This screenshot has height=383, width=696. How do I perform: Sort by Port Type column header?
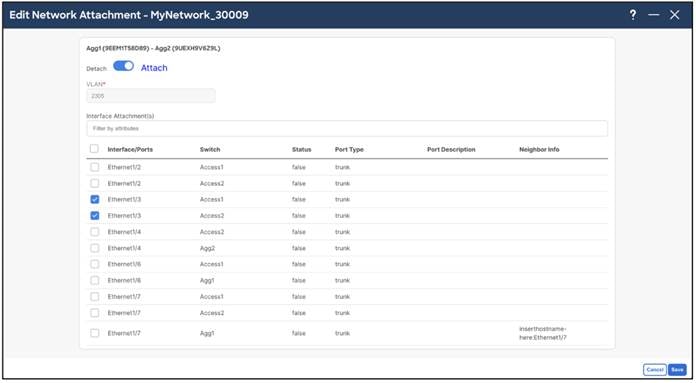click(349, 150)
